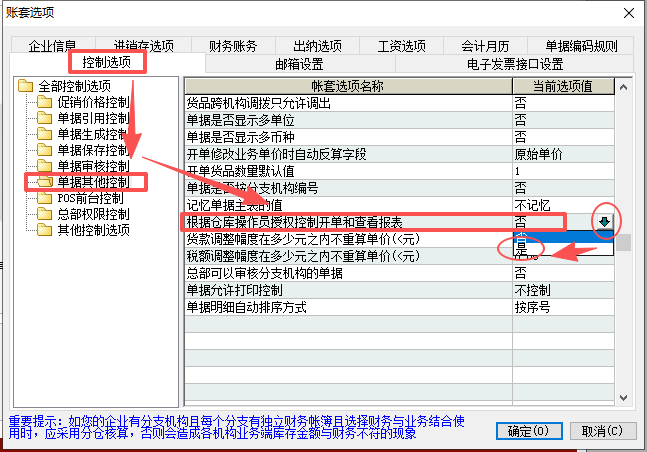Click the 总部权限控制 folder icon
Viewport: 647px width, 452px height.
(43, 214)
